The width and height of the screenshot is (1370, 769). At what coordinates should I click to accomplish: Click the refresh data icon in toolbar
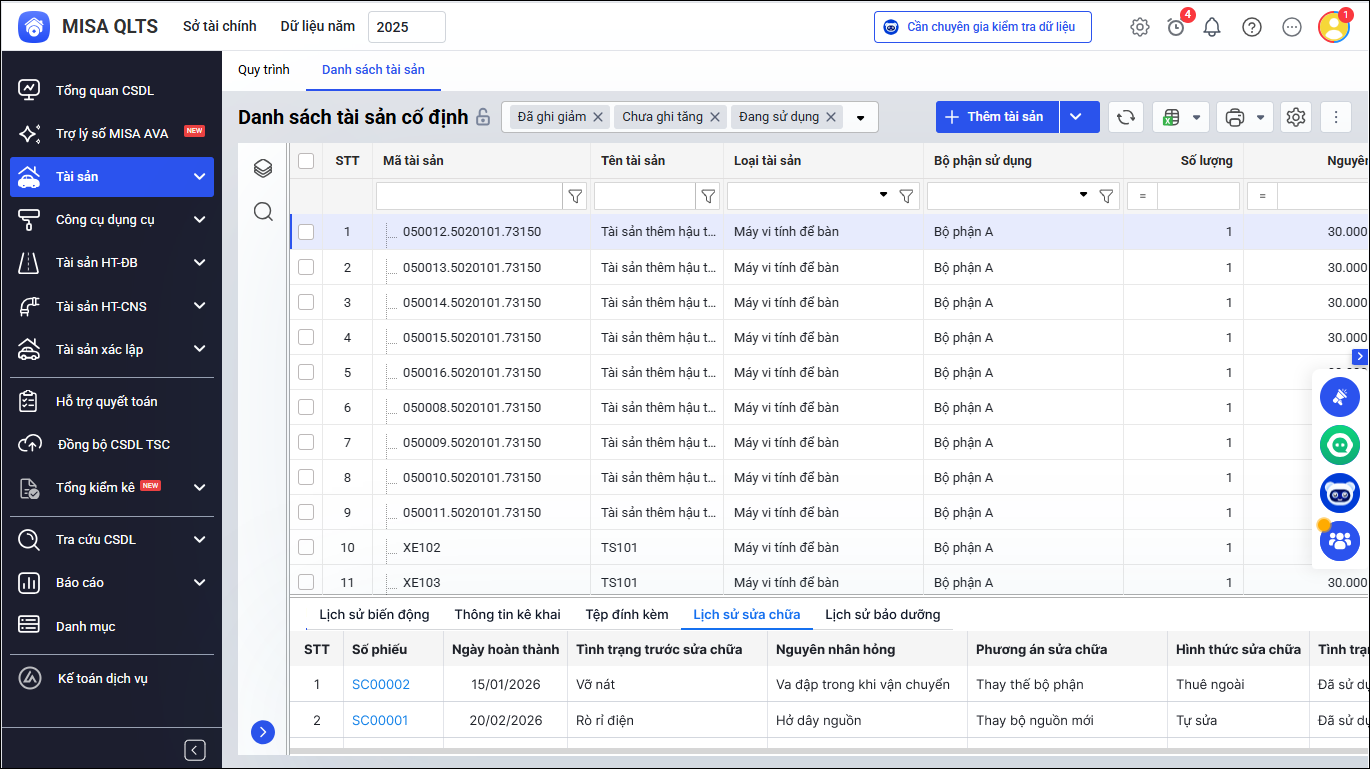click(x=1125, y=117)
